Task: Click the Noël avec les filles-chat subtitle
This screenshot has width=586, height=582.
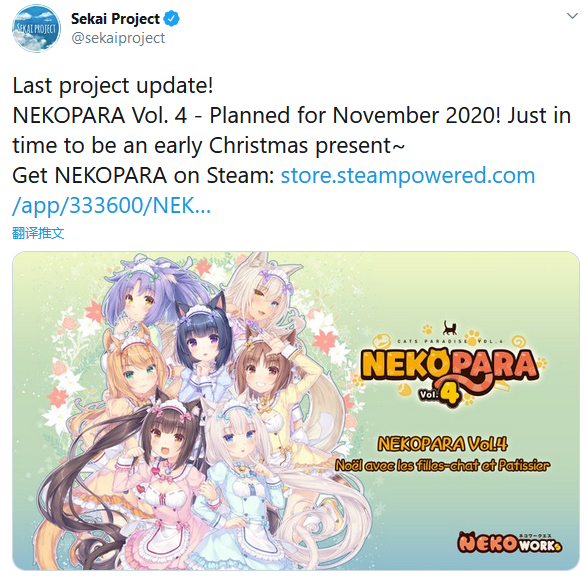Action: pyautogui.click(x=442, y=465)
